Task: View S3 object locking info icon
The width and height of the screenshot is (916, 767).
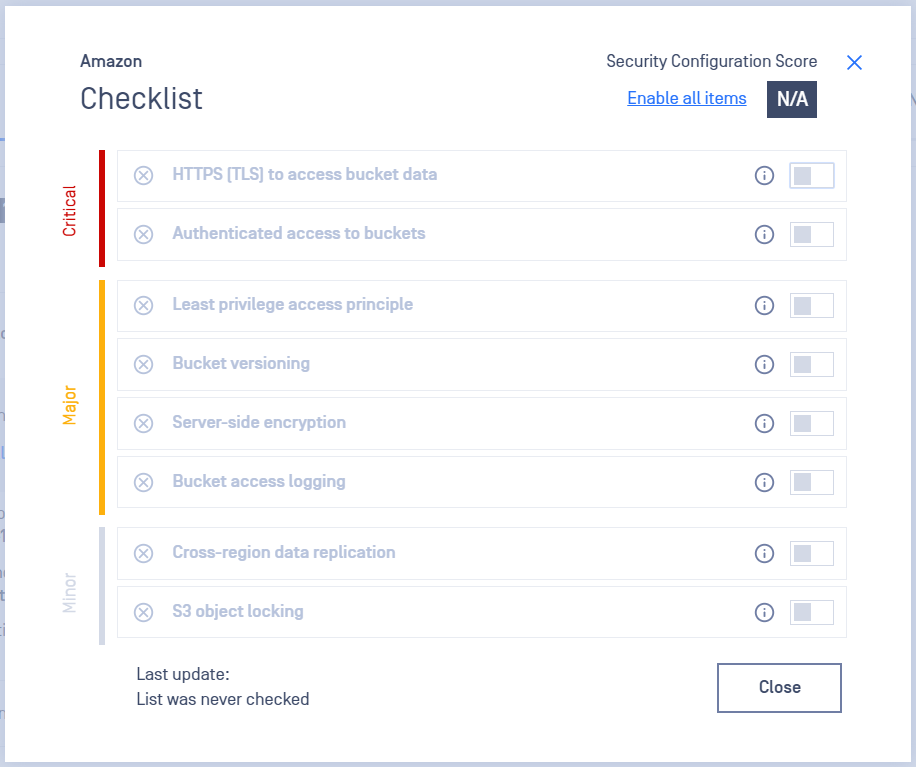Action: [x=764, y=612]
